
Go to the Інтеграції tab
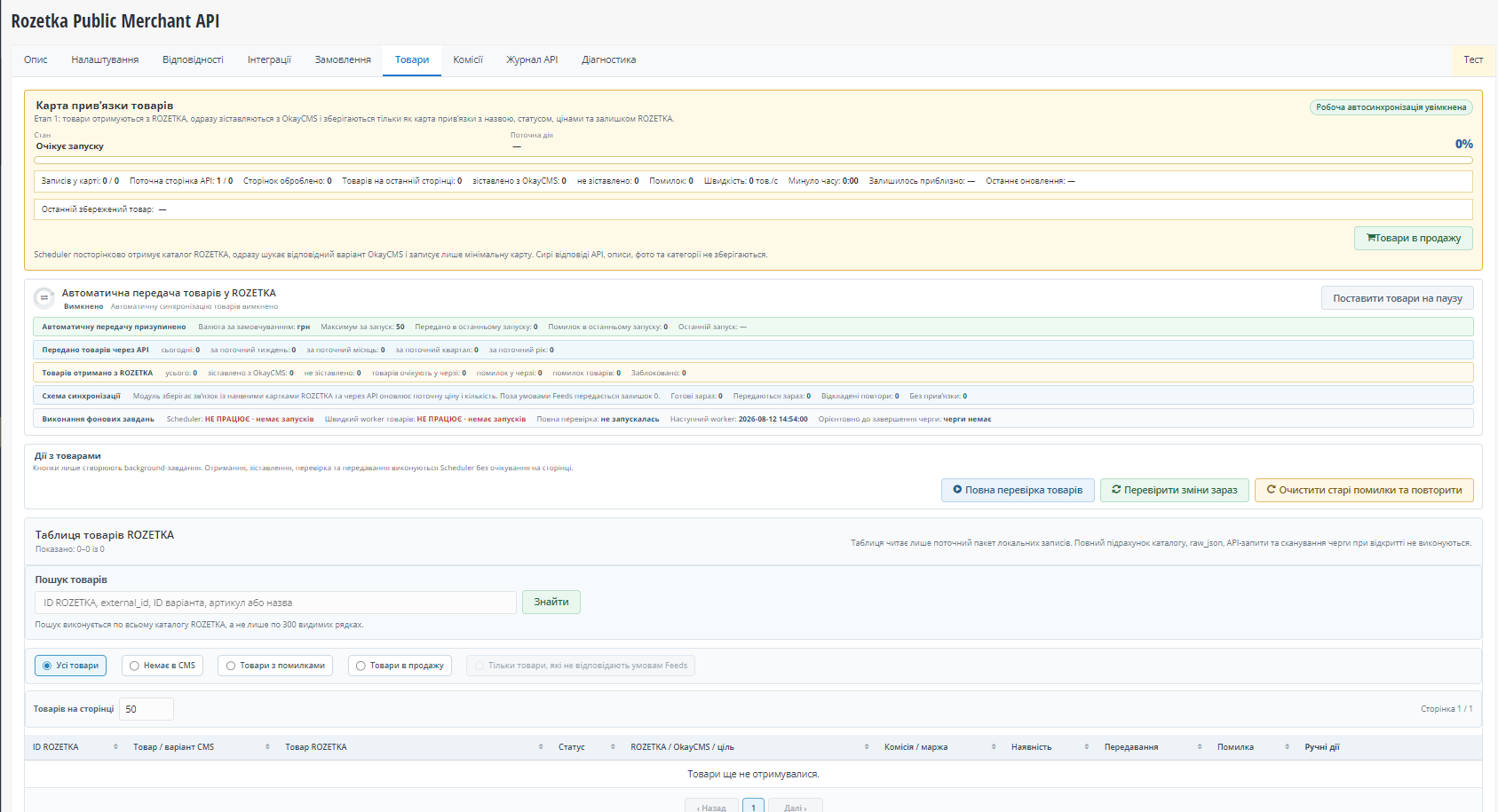pos(269,60)
